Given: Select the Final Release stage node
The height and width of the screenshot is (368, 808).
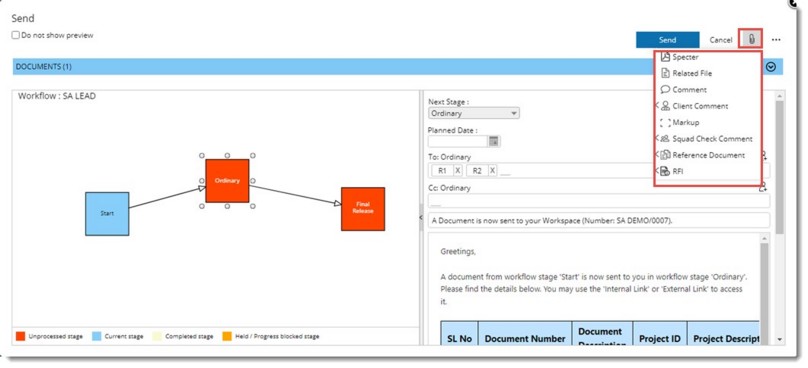Looking at the screenshot, I should point(363,208).
